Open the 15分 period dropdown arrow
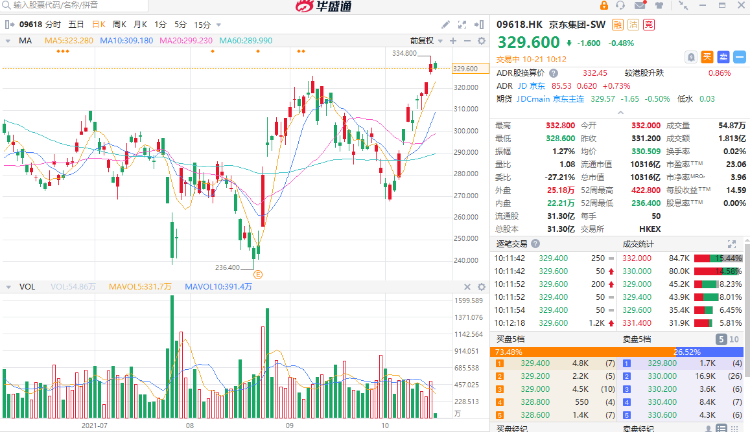This screenshot has height=432, width=750. [x=219, y=25]
